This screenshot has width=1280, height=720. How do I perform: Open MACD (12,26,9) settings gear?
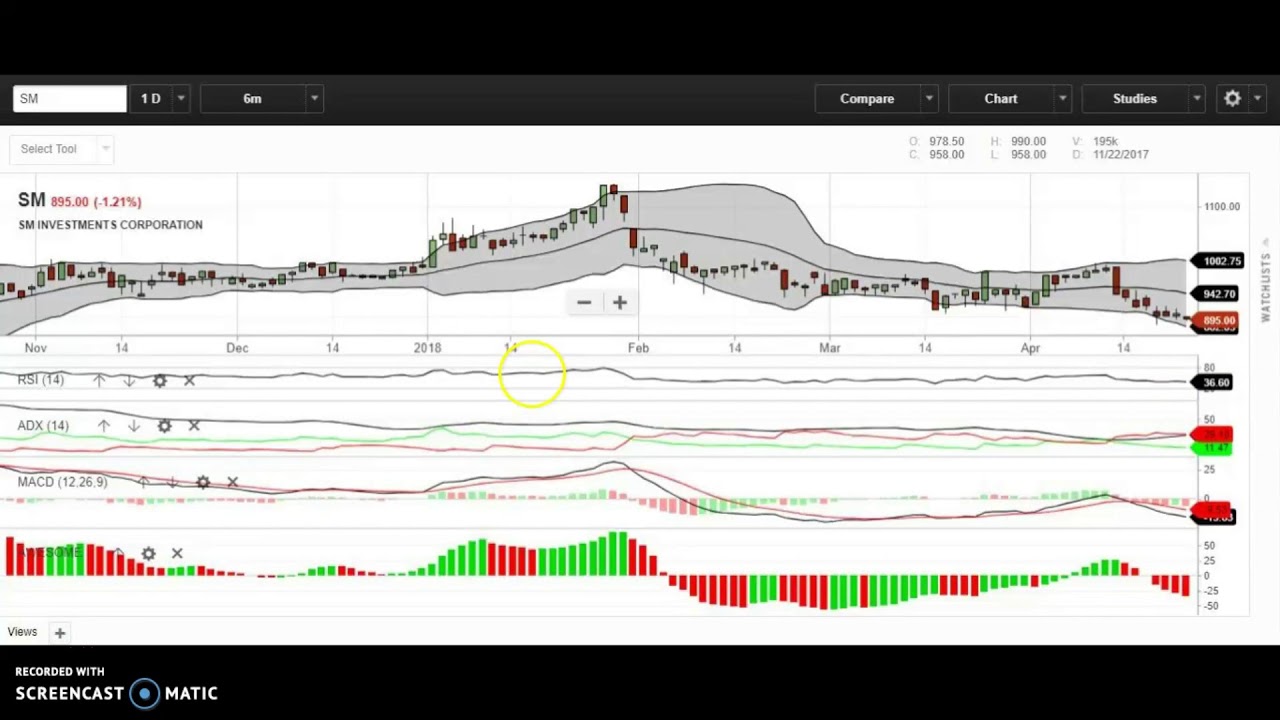click(x=203, y=482)
